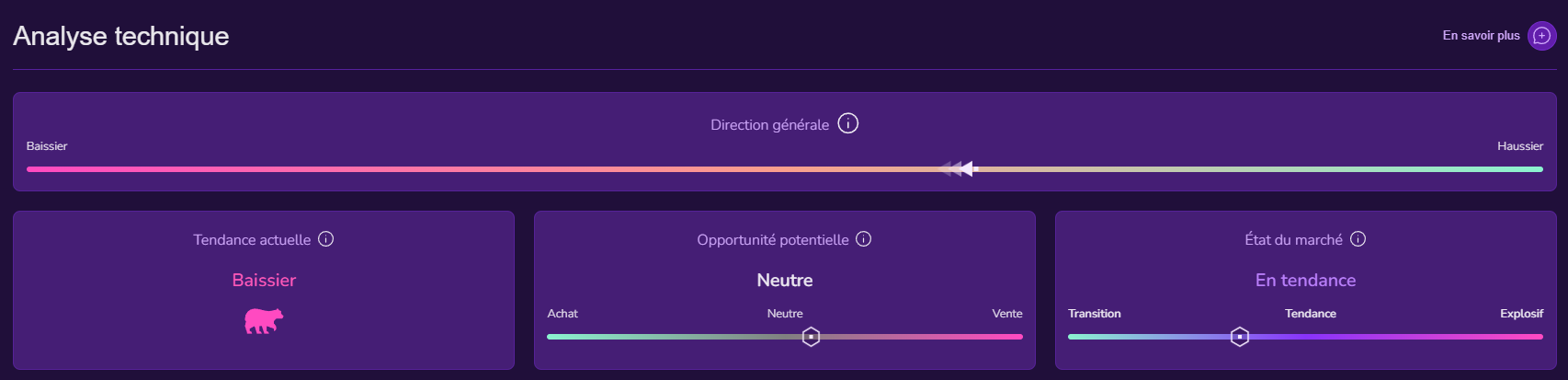Click the Opportunité potentielle info icon
This screenshot has height=380, width=1568.
[864, 239]
